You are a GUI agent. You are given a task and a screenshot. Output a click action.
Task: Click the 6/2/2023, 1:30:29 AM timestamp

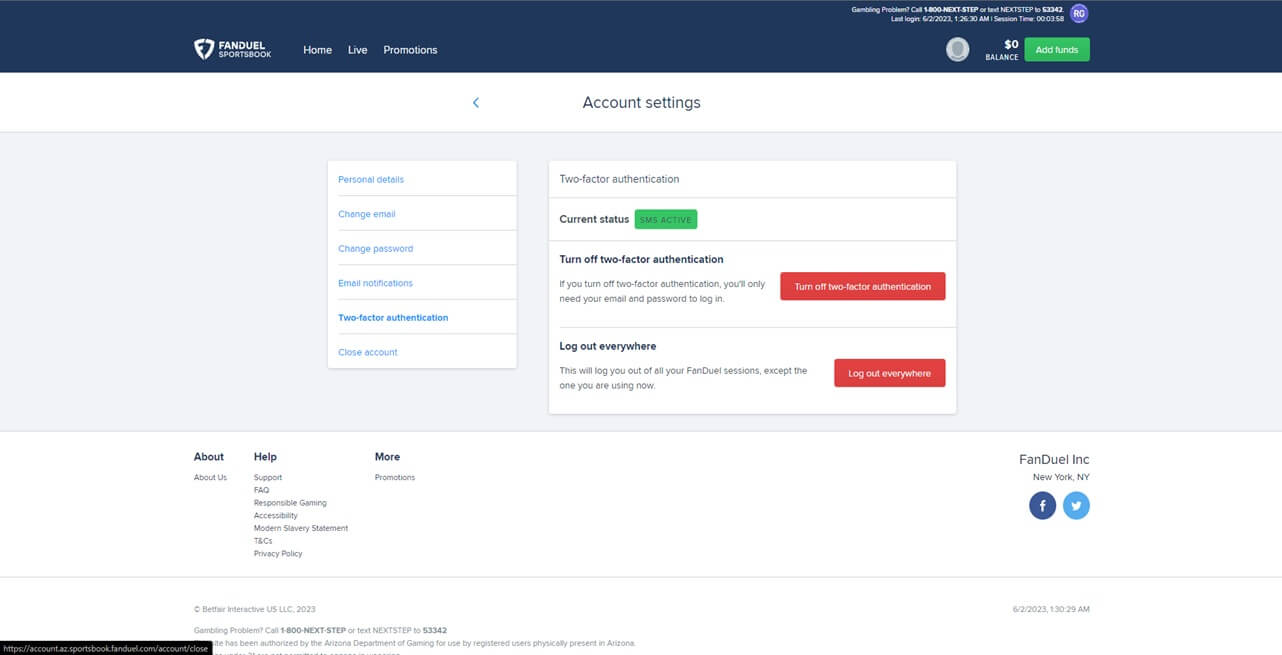point(1051,609)
